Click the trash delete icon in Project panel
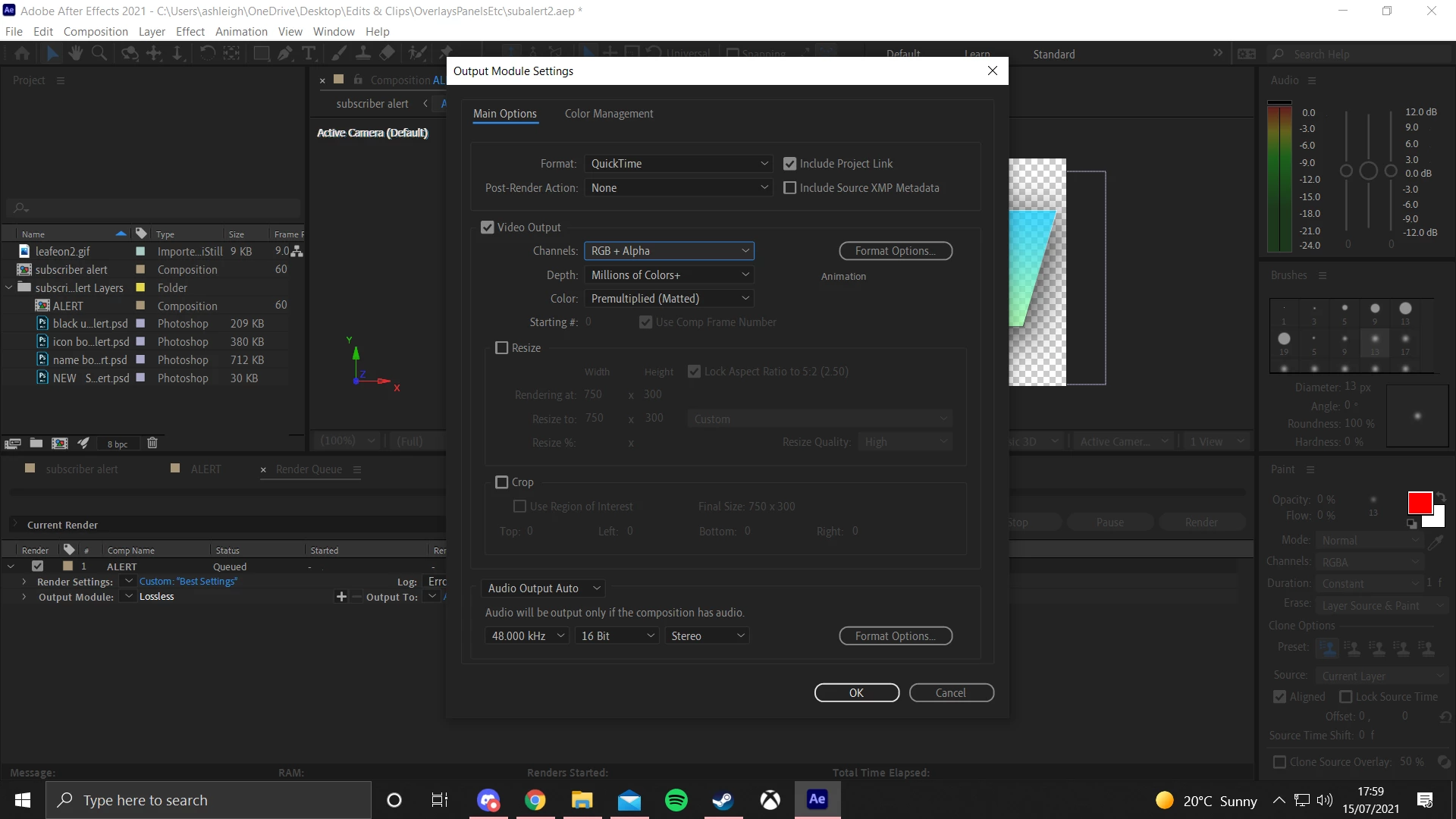This screenshot has height=819, width=1456. [152, 443]
